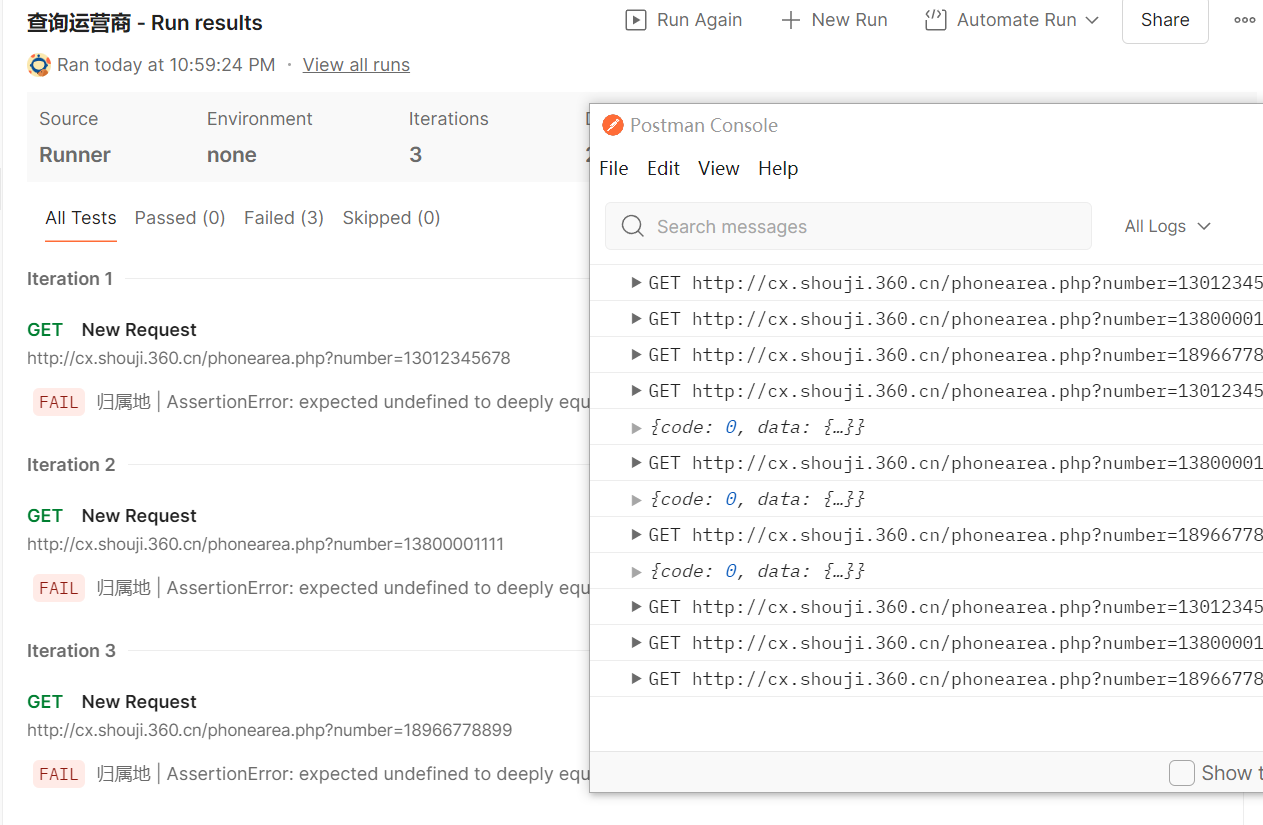
Task: Click the user avatar icon beside run time
Action: pyautogui.click(x=39, y=65)
